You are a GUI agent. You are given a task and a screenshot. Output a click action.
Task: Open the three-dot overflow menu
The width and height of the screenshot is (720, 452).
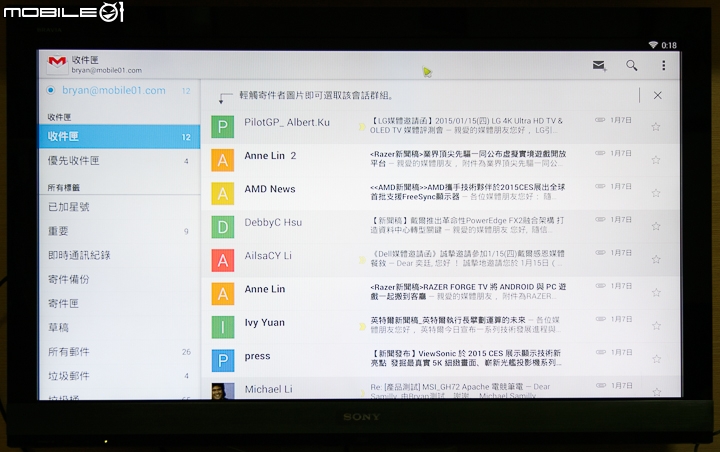point(664,66)
